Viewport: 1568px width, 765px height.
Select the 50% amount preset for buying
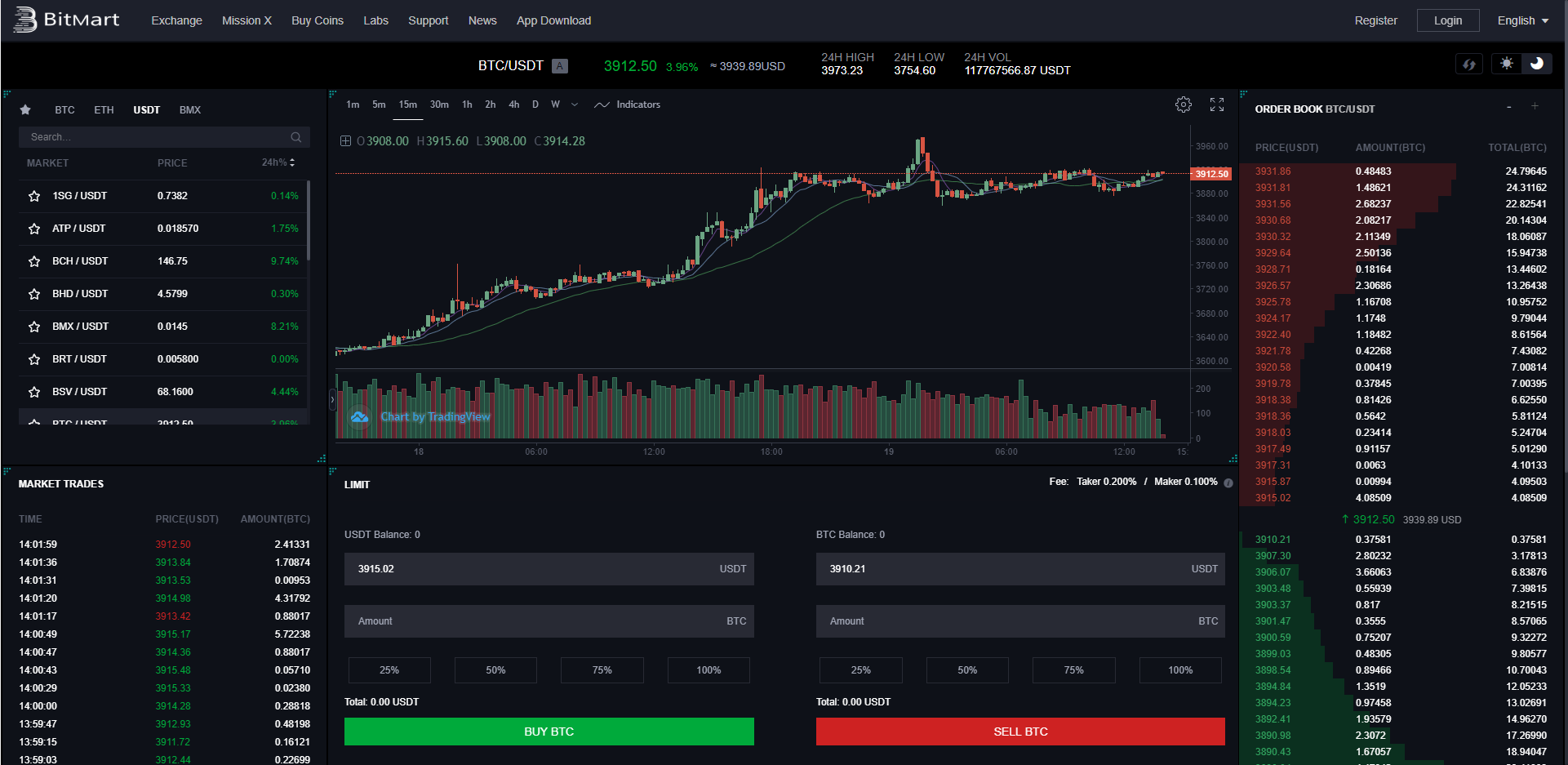coord(495,669)
